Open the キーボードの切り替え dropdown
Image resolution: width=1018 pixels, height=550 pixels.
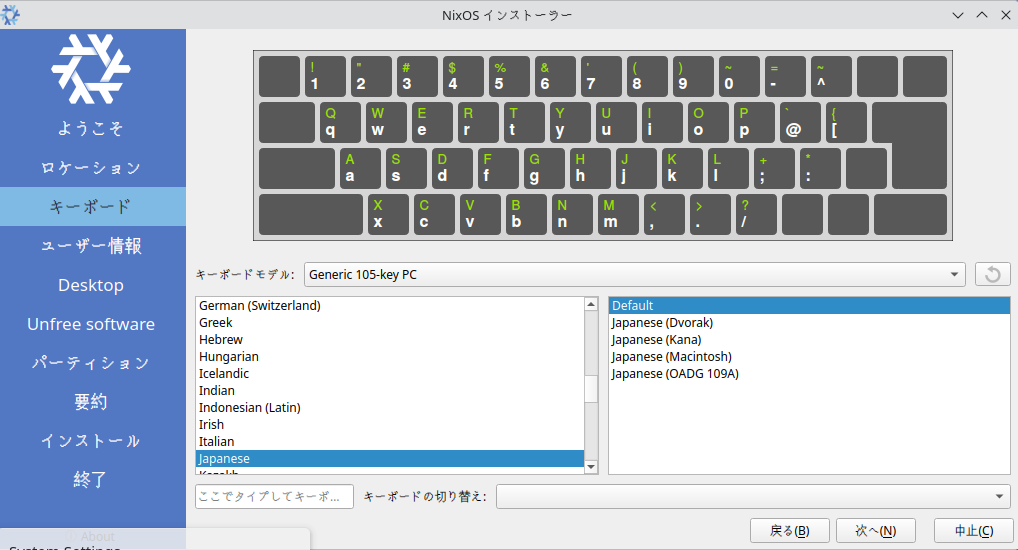tap(753, 496)
